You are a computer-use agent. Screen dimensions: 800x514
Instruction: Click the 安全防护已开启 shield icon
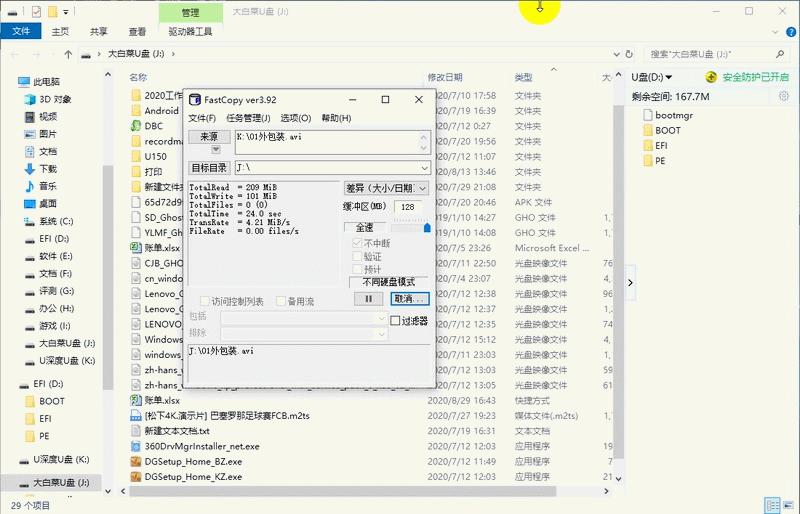pyautogui.click(x=711, y=77)
